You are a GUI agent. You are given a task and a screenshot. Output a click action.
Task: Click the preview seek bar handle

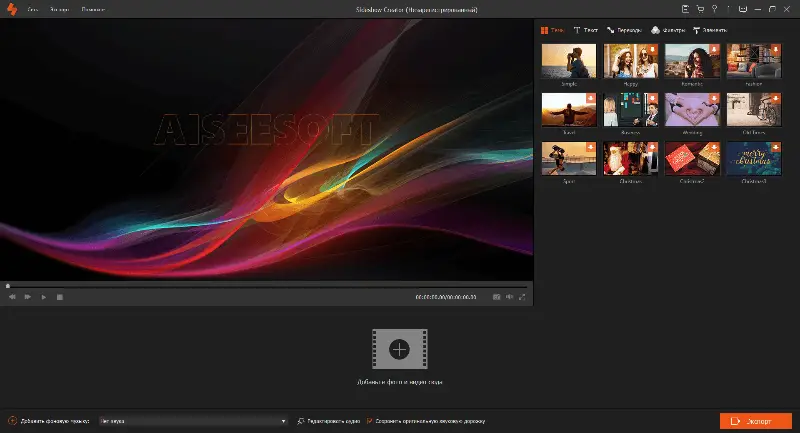[x=8, y=286]
